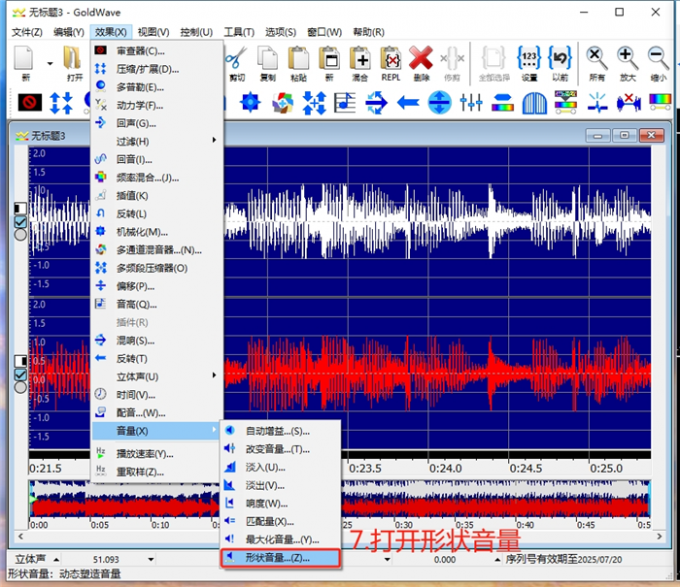This screenshot has height=587, width=680.
Task: Minimize the 无标题3 document window
Action: (598, 136)
